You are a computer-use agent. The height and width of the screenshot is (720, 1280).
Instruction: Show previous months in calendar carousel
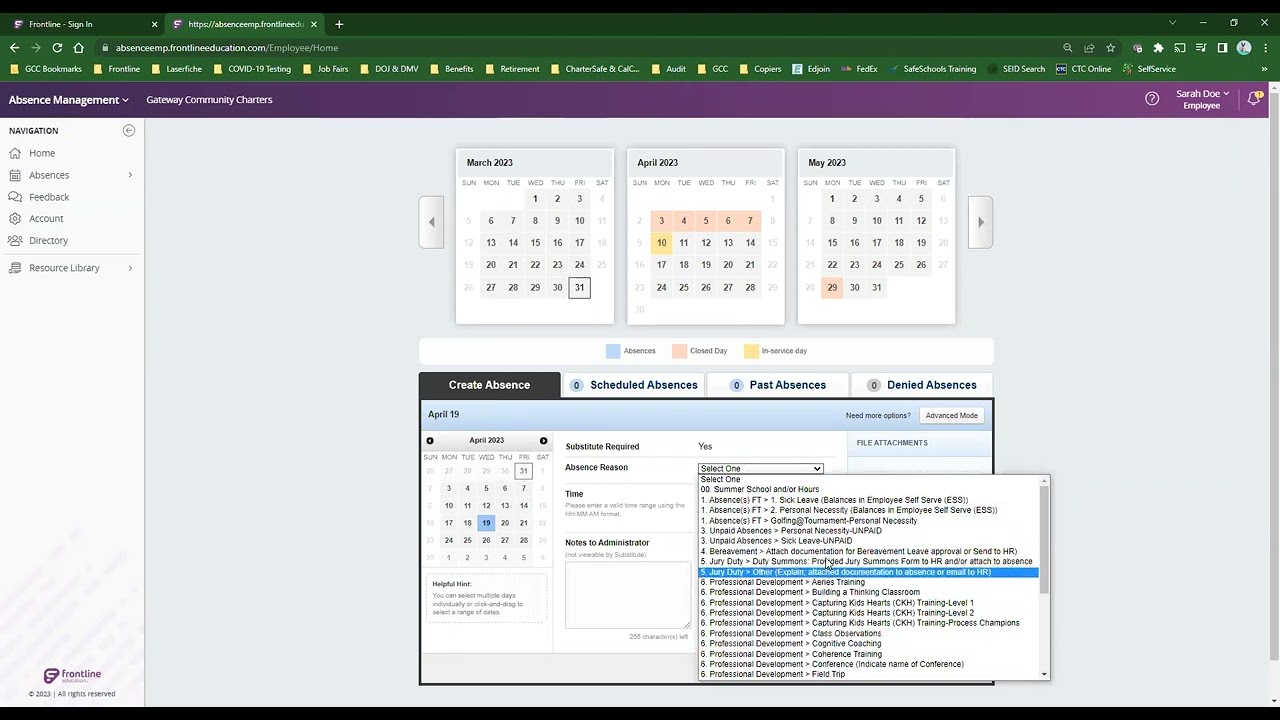click(431, 222)
